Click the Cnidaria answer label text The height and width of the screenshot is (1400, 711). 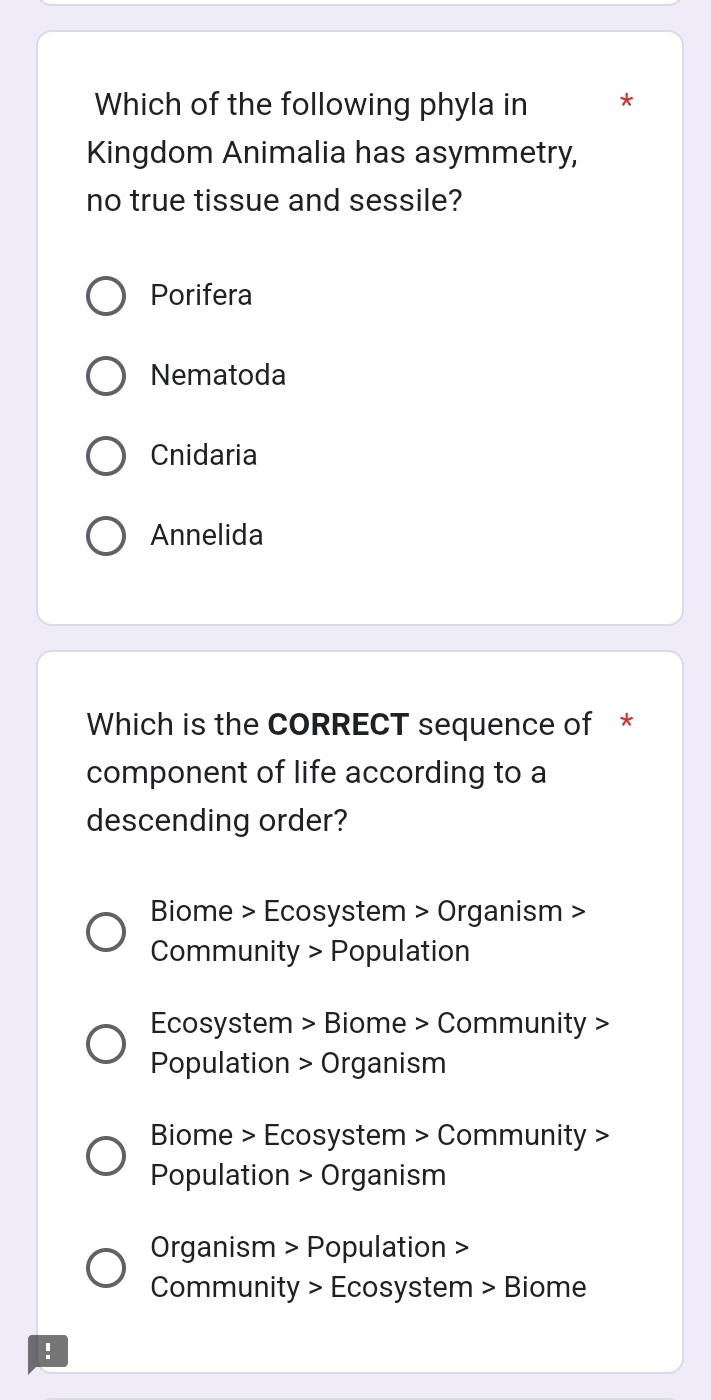coord(203,456)
